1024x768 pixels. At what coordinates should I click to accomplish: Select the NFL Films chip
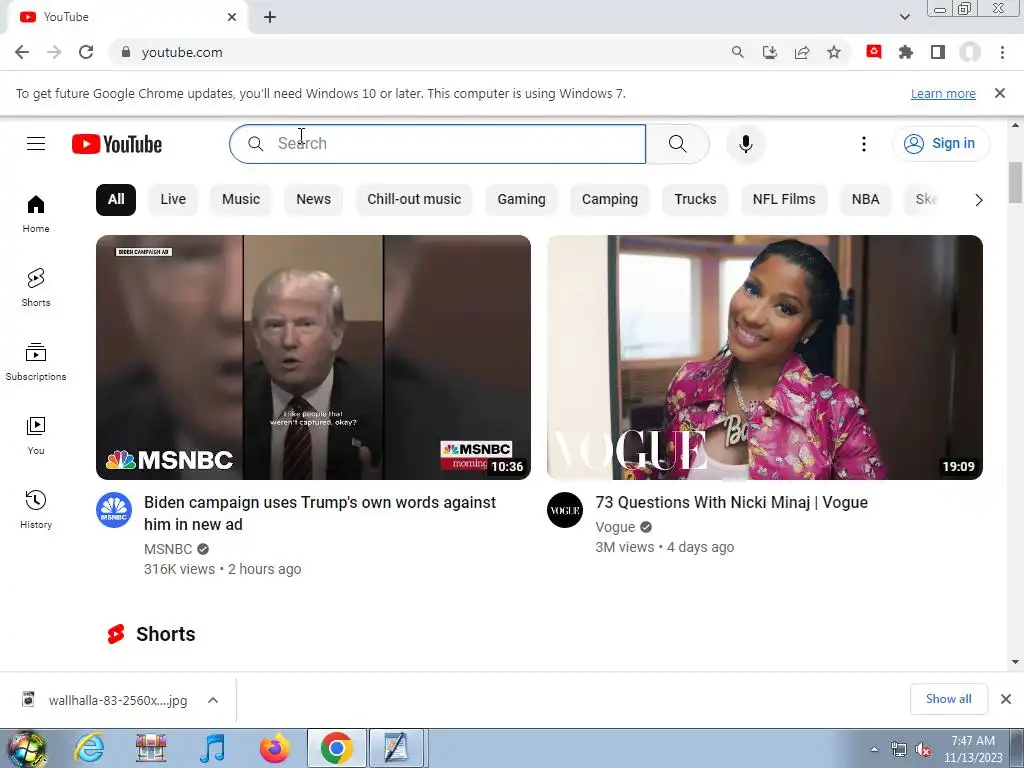(x=784, y=199)
